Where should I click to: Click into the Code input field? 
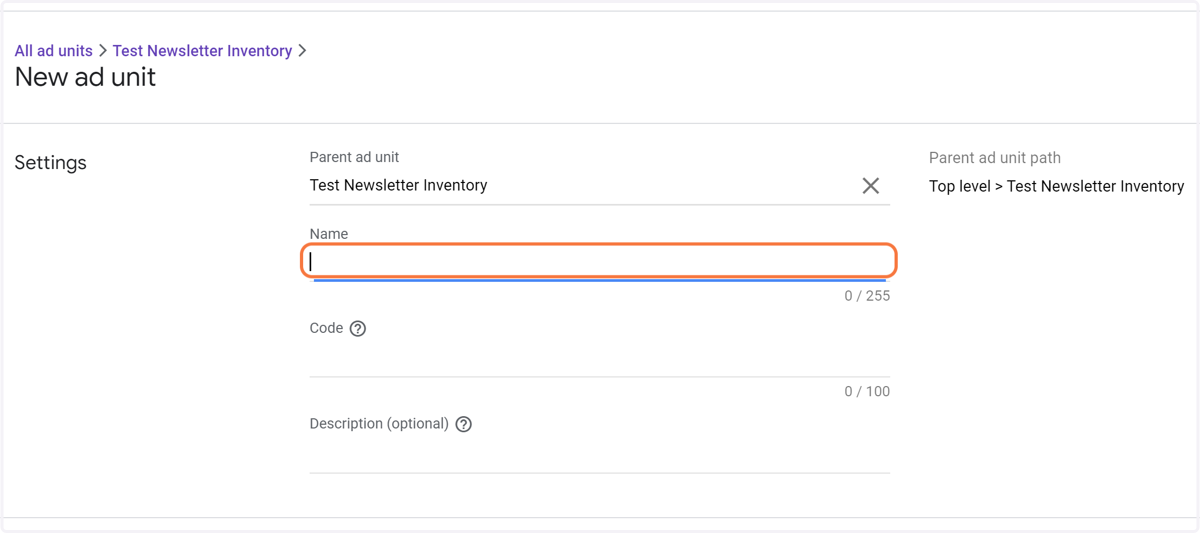click(599, 359)
